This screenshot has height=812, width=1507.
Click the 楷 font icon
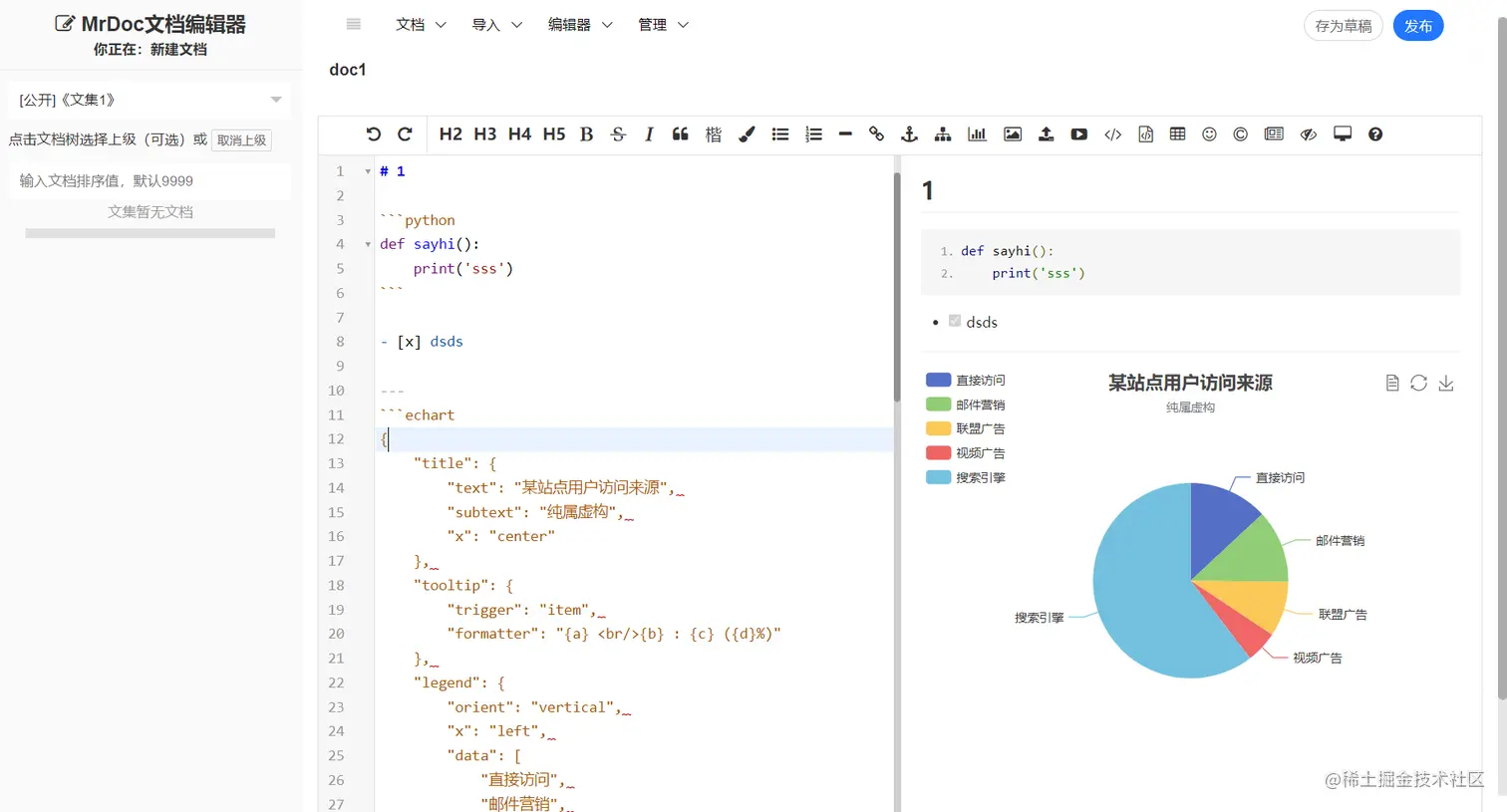(714, 135)
